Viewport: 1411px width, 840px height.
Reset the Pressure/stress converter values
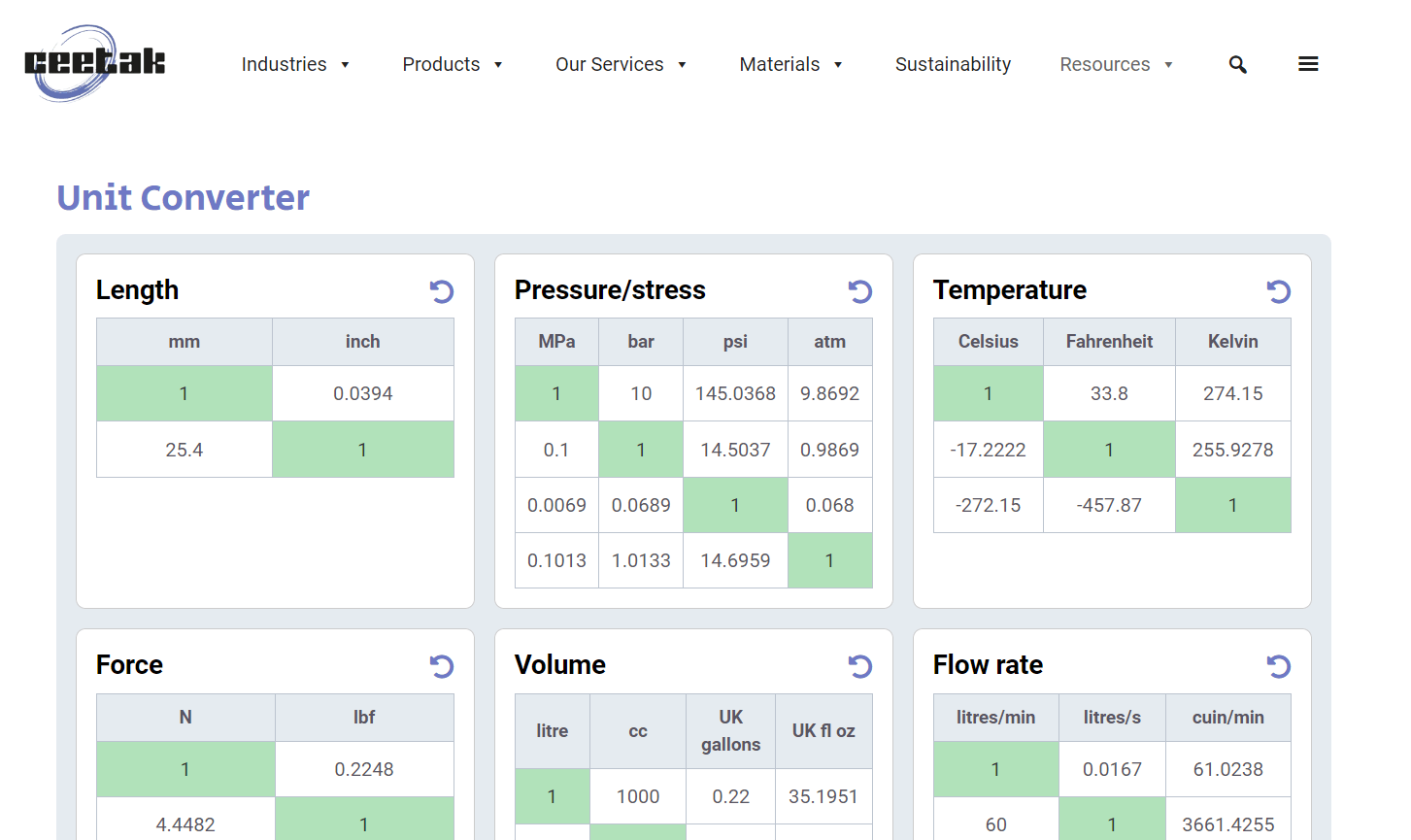[x=860, y=291]
